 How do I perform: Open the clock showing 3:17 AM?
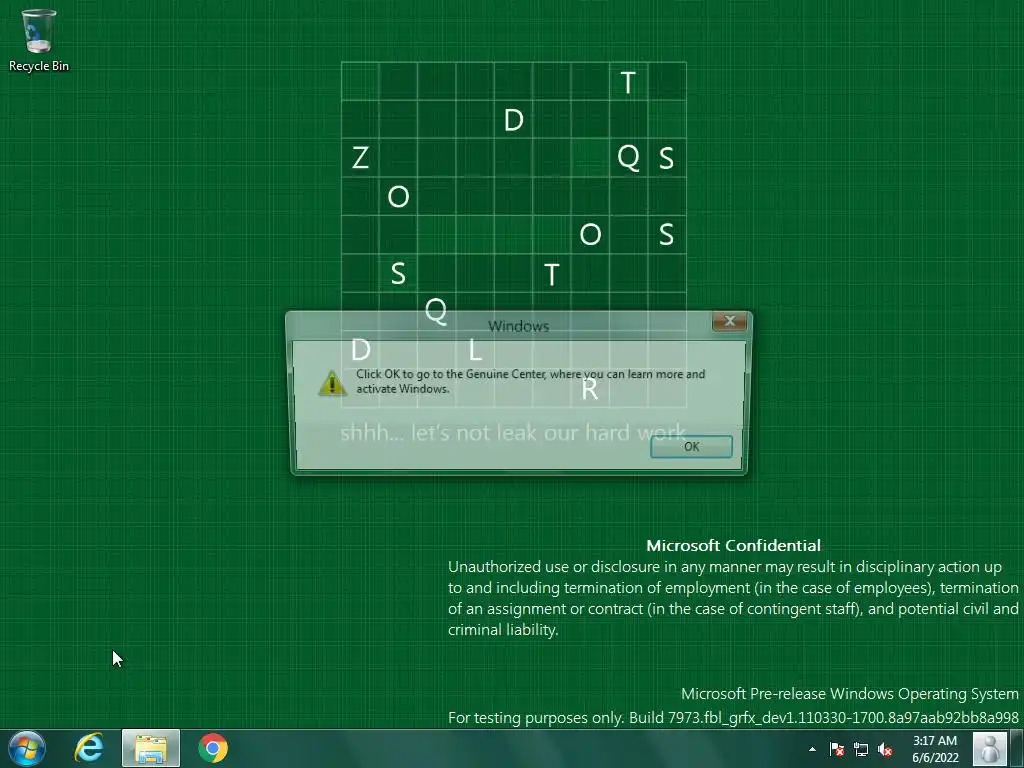(x=935, y=748)
